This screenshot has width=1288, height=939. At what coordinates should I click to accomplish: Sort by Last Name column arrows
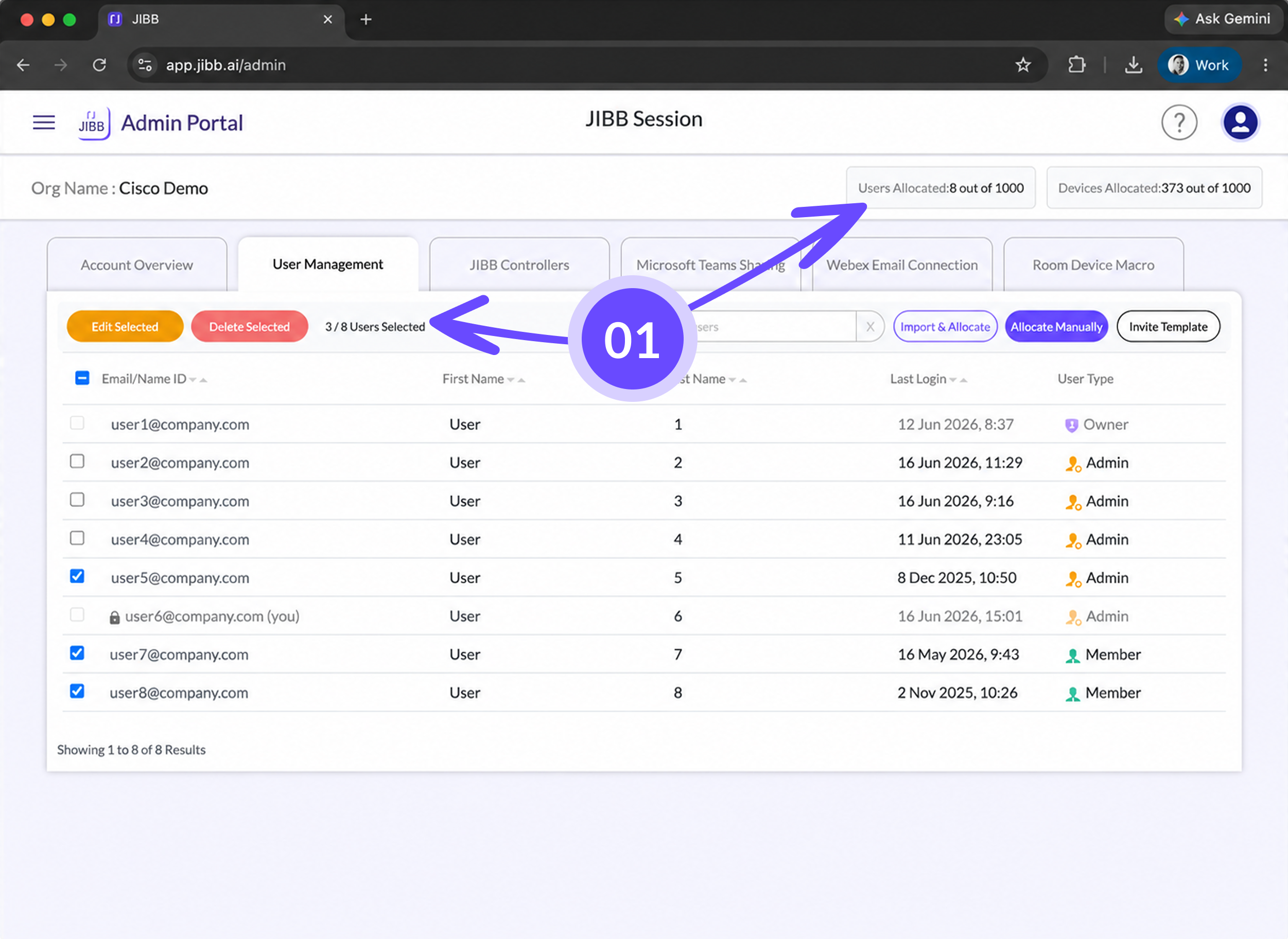pos(738,380)
